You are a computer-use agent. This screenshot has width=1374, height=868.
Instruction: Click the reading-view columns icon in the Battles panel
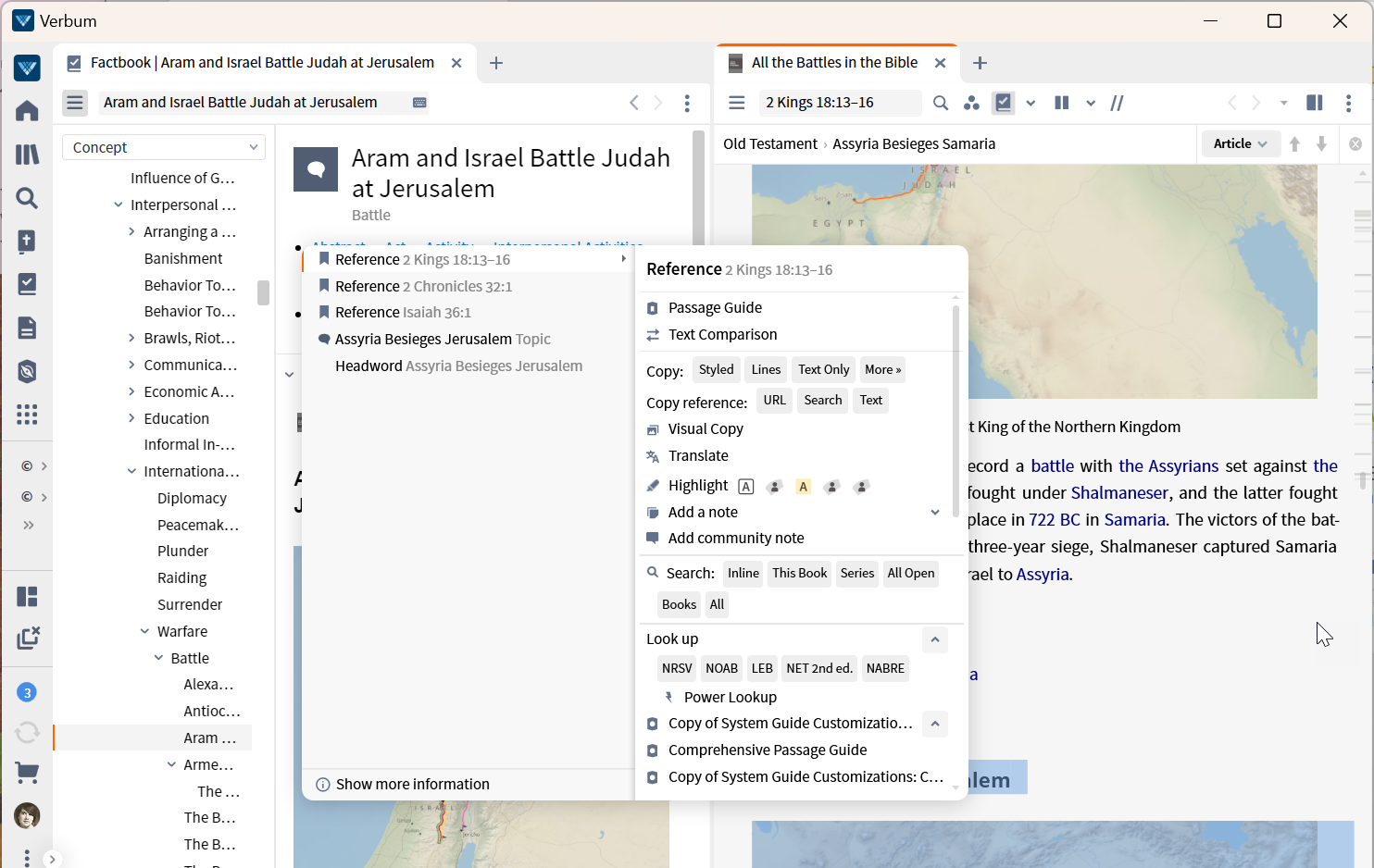click(1314, 103)
